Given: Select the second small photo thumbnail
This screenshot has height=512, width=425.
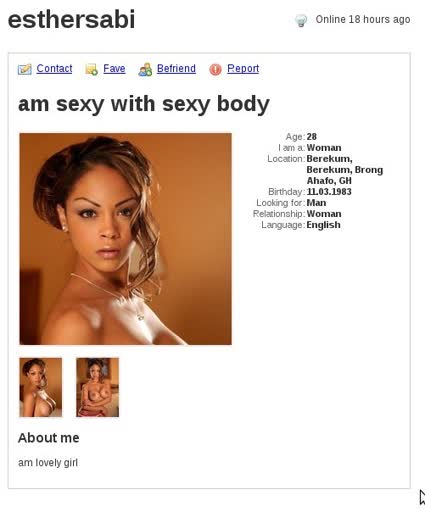Looking at the screenshot, I should (x=97, y=387).
